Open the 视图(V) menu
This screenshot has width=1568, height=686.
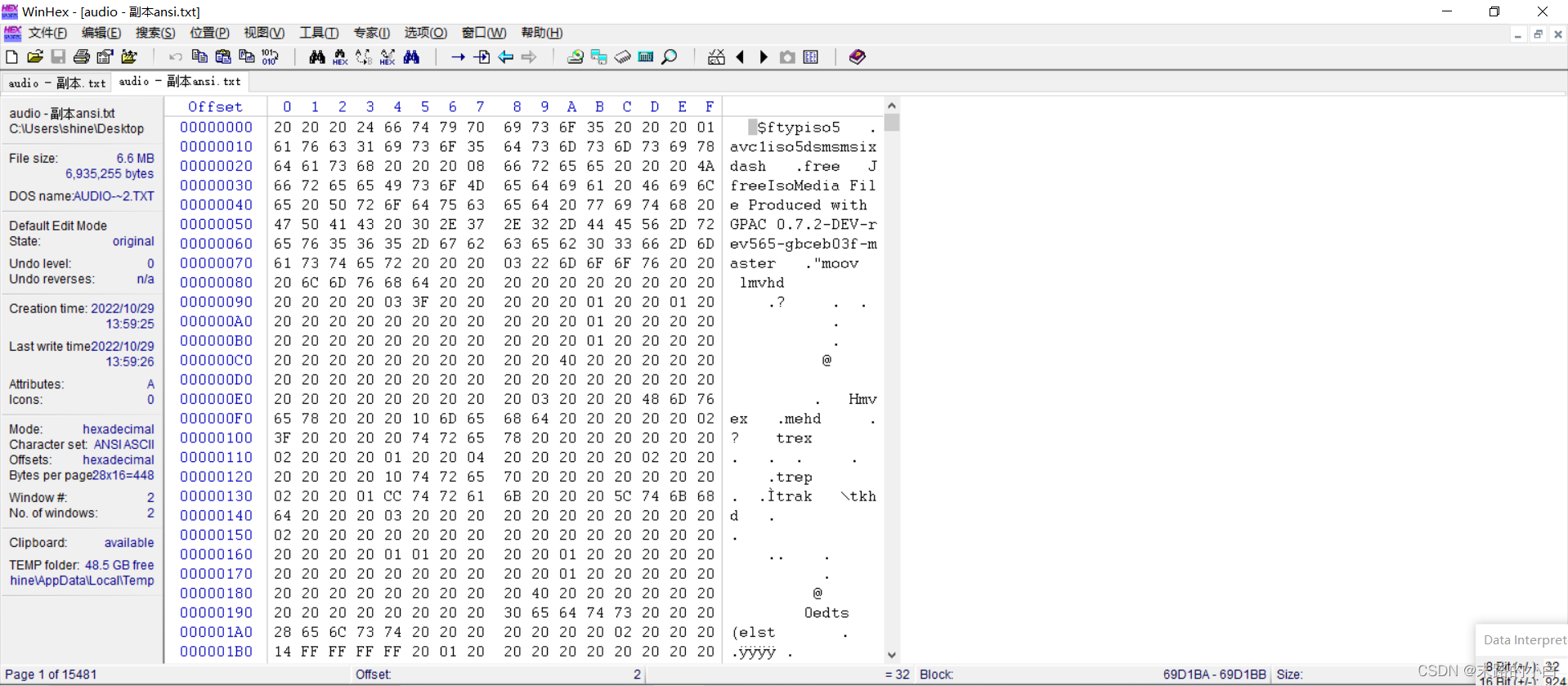coord(264,33)
